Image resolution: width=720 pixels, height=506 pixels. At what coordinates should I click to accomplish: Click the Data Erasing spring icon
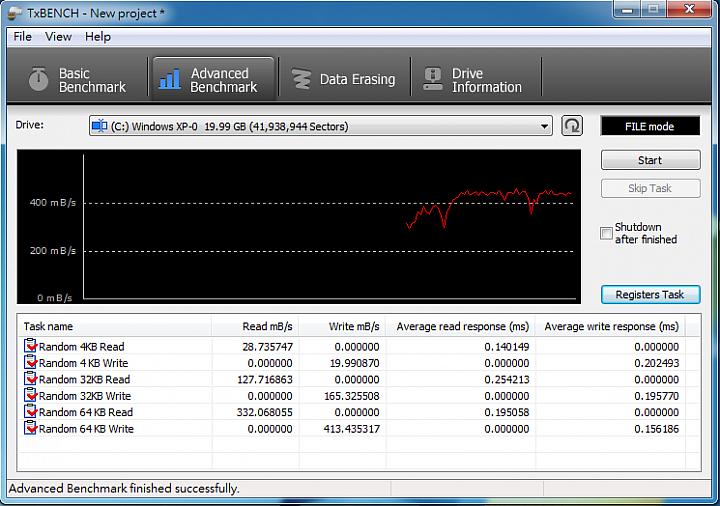301,79
